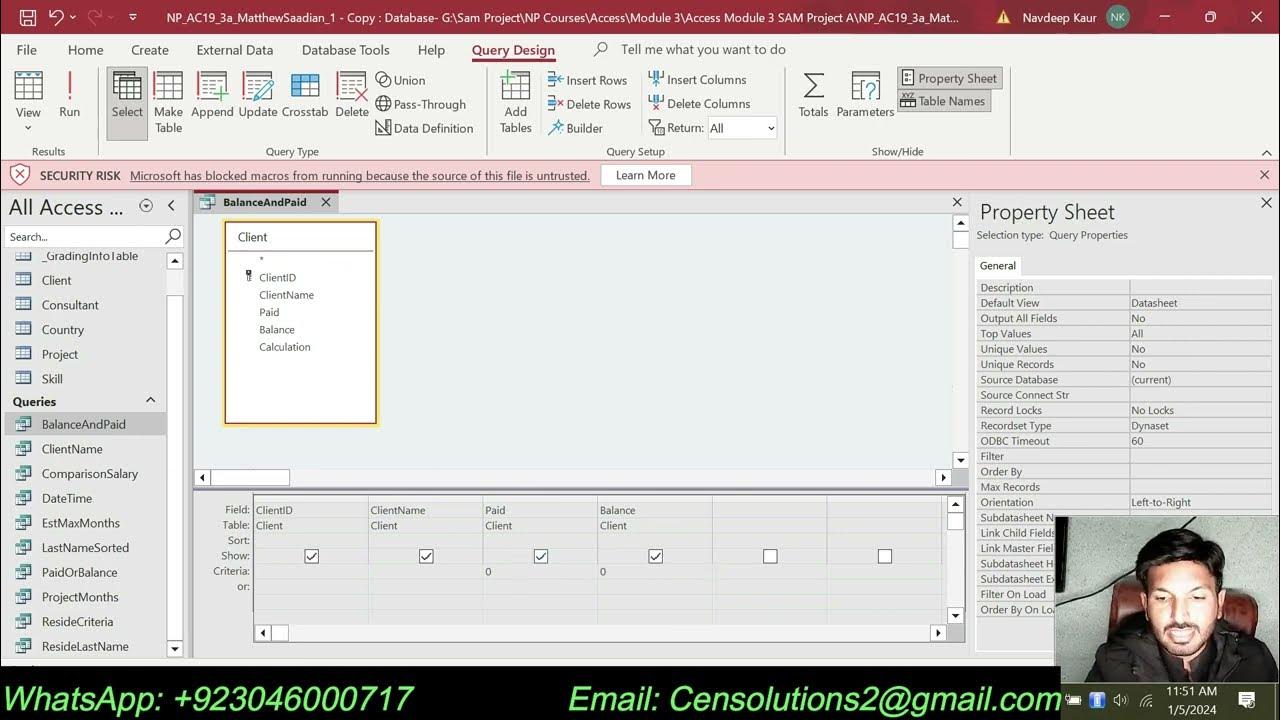The height and width of the screenshot is (720, 1280).
Task: Toggle the Totals row
Action: [x=813, y=96]
